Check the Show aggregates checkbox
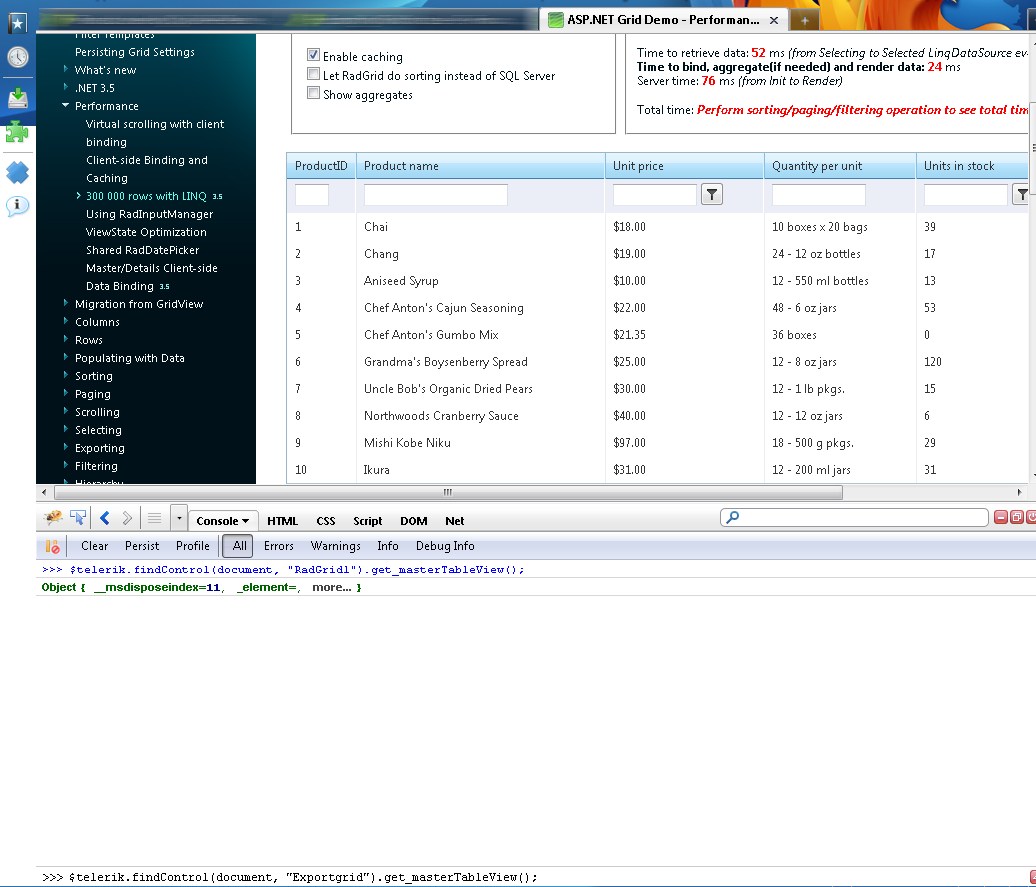The image size is (1036, 887). click(313, 93)
